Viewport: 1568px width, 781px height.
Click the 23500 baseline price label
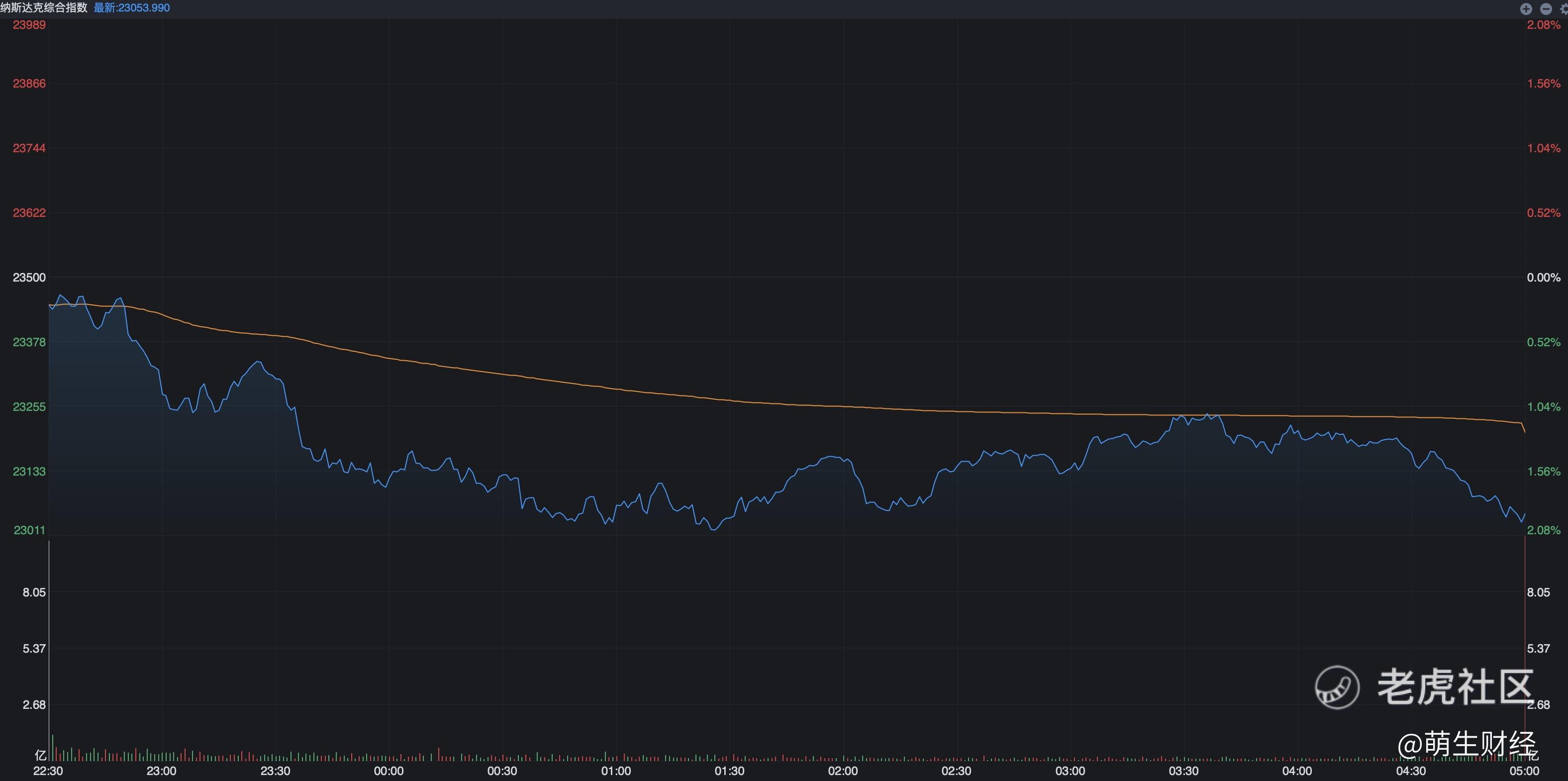click(29, 278)
